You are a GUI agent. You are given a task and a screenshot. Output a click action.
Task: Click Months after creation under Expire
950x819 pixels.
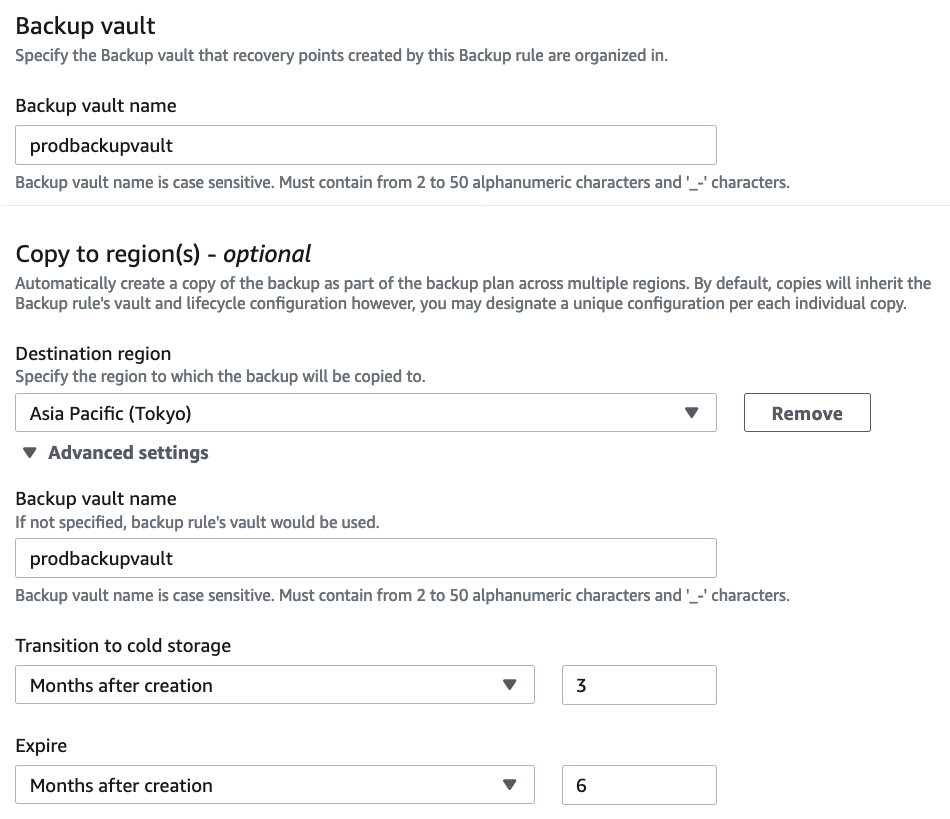pos(120,785)
